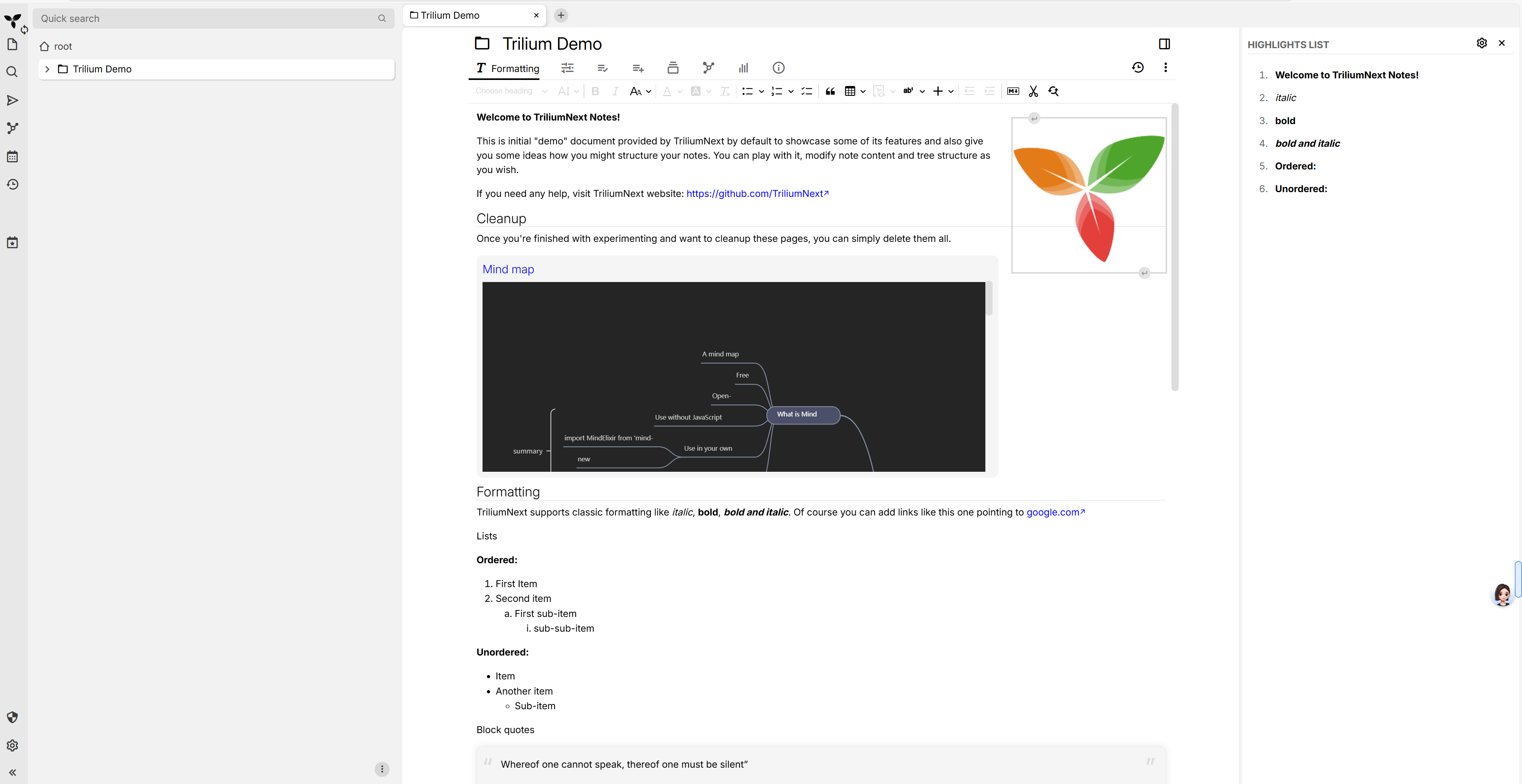Jump to 'Unordered:' in Highlights List
Image resolution: width=1522 pixels, height=784 pixels.
pyautogui.click(x=1301, y=189)
